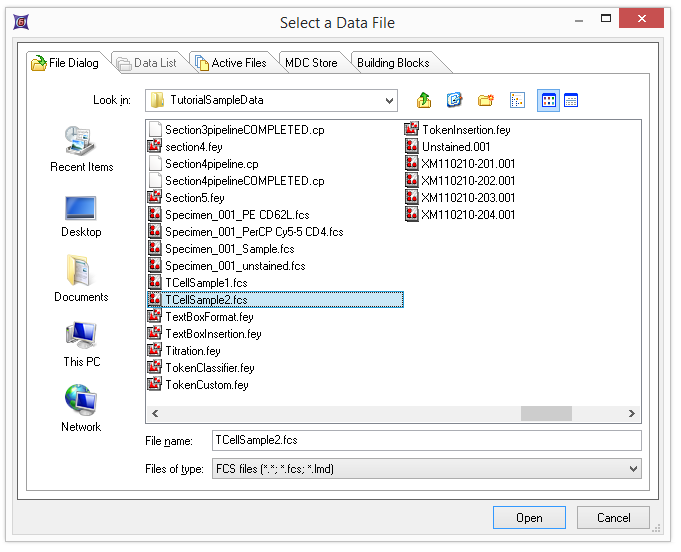This screenshot has width=681, height=552.
Task: Open the Documents sidebar location
Action: (81, 279)
